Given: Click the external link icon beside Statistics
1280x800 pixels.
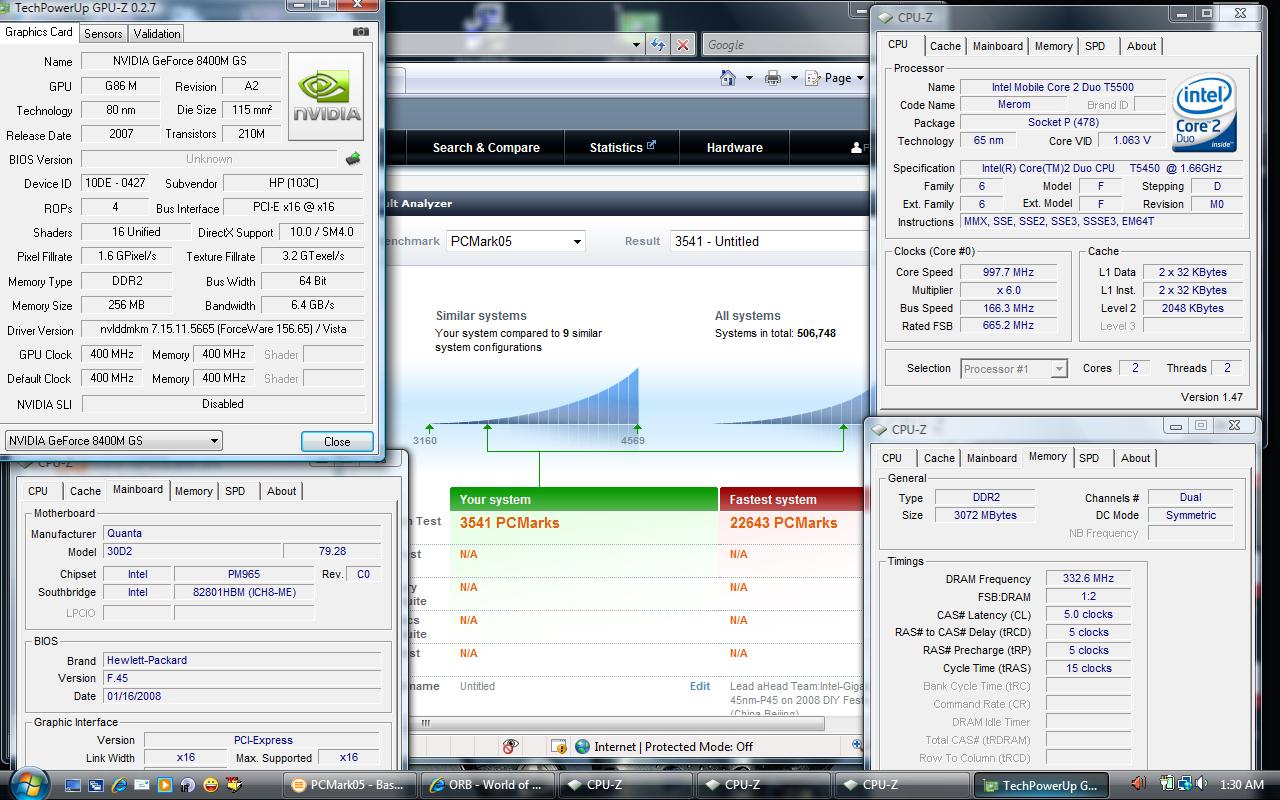Looking at the screenshot, I should pyautogui.click(x=651, y=145).
